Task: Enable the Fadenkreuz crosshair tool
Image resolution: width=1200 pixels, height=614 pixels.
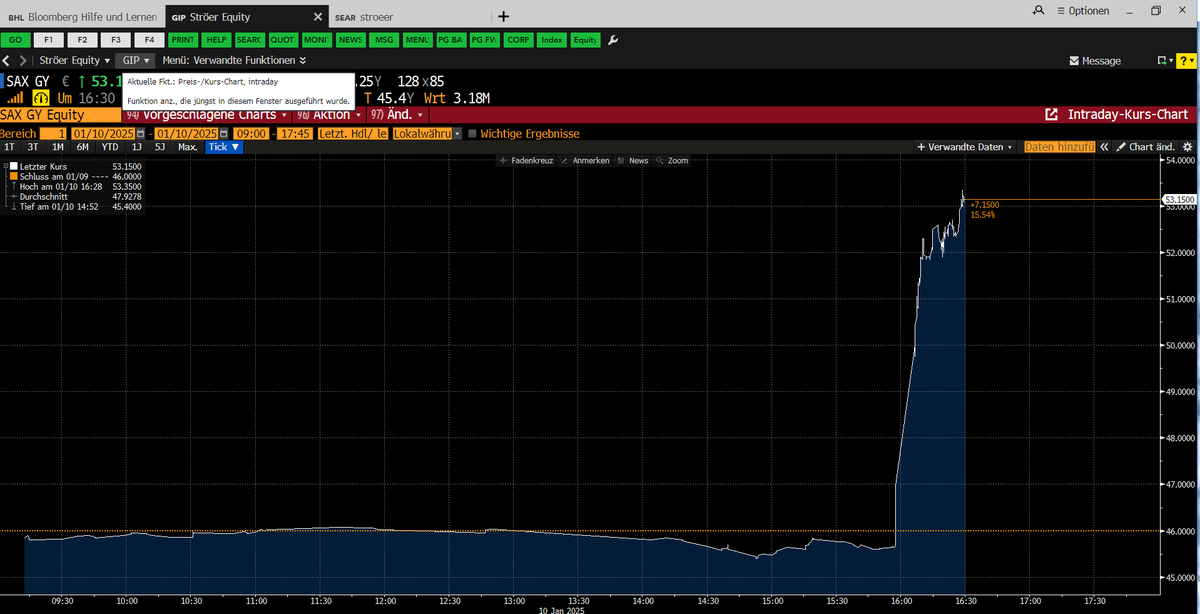Action: pyautogui.click(x=530, y=160)
